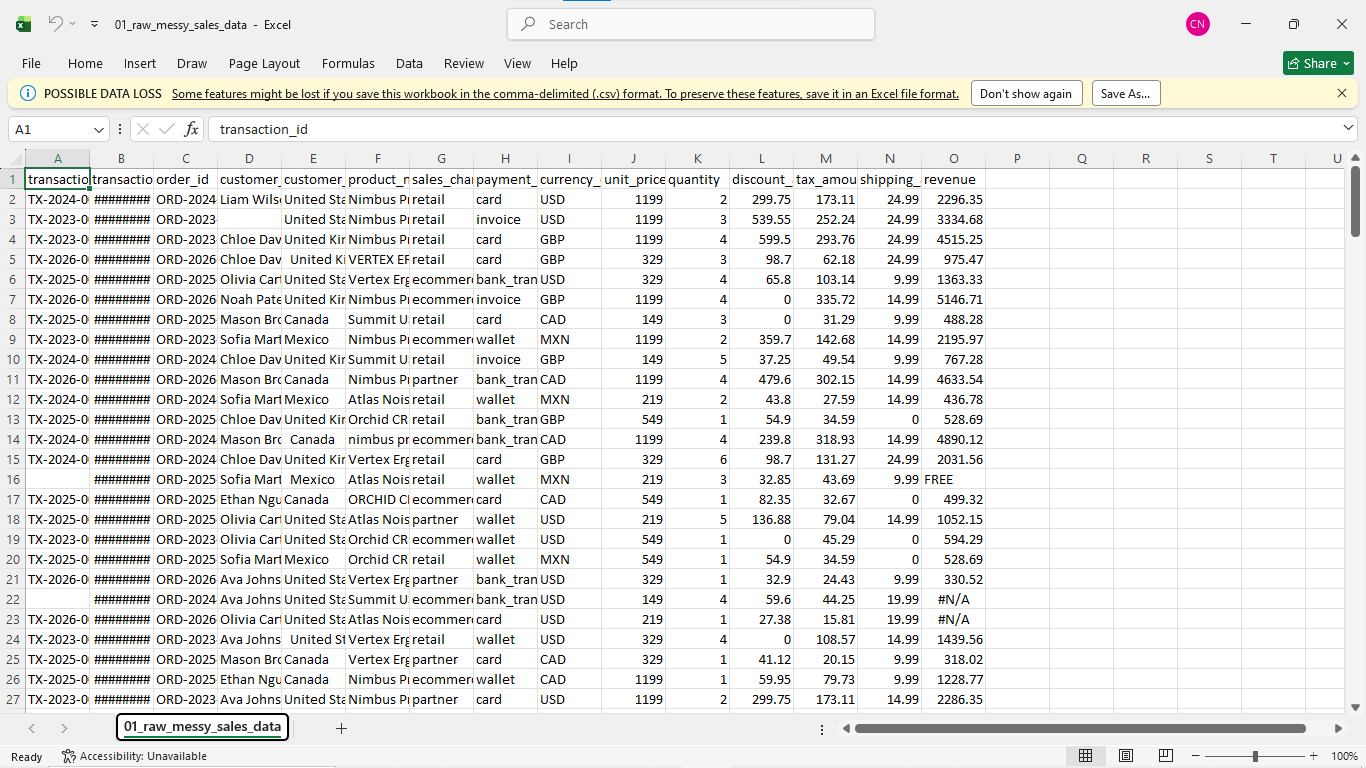The image size is (1366, 768).
Task: Switch to Page Break Preview icon
Action: [x=1166, y=756]
